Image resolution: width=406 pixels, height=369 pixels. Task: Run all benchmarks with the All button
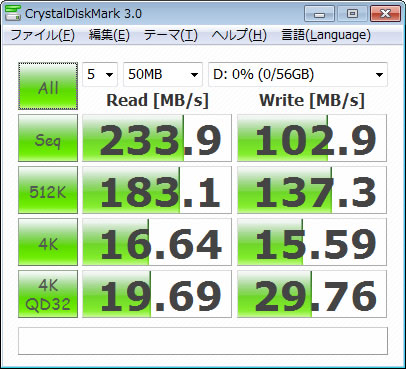pos(48,86)
